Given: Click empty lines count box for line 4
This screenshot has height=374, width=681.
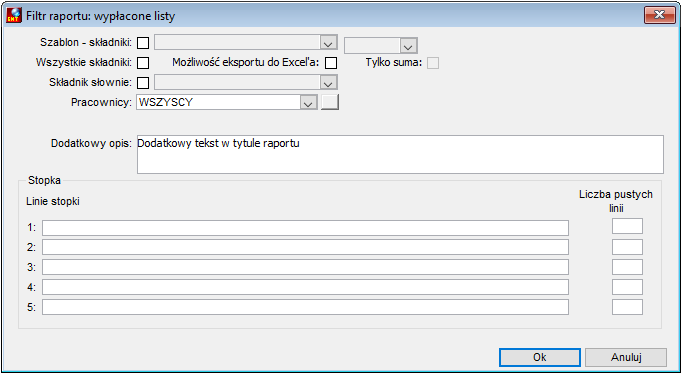Looking at the screenshot, I should [x=627, y=287].
